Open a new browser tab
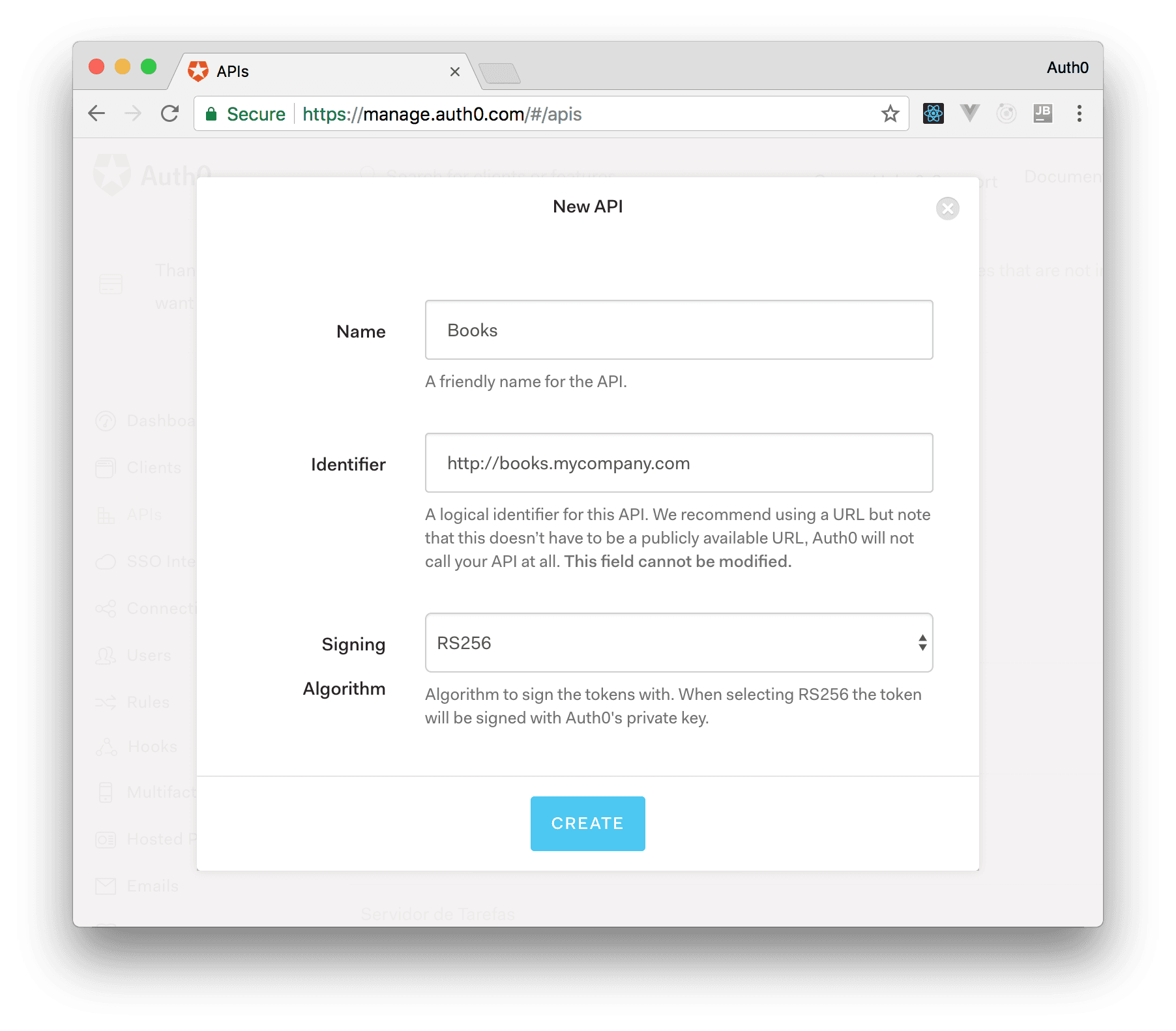 tap(499, 73)
